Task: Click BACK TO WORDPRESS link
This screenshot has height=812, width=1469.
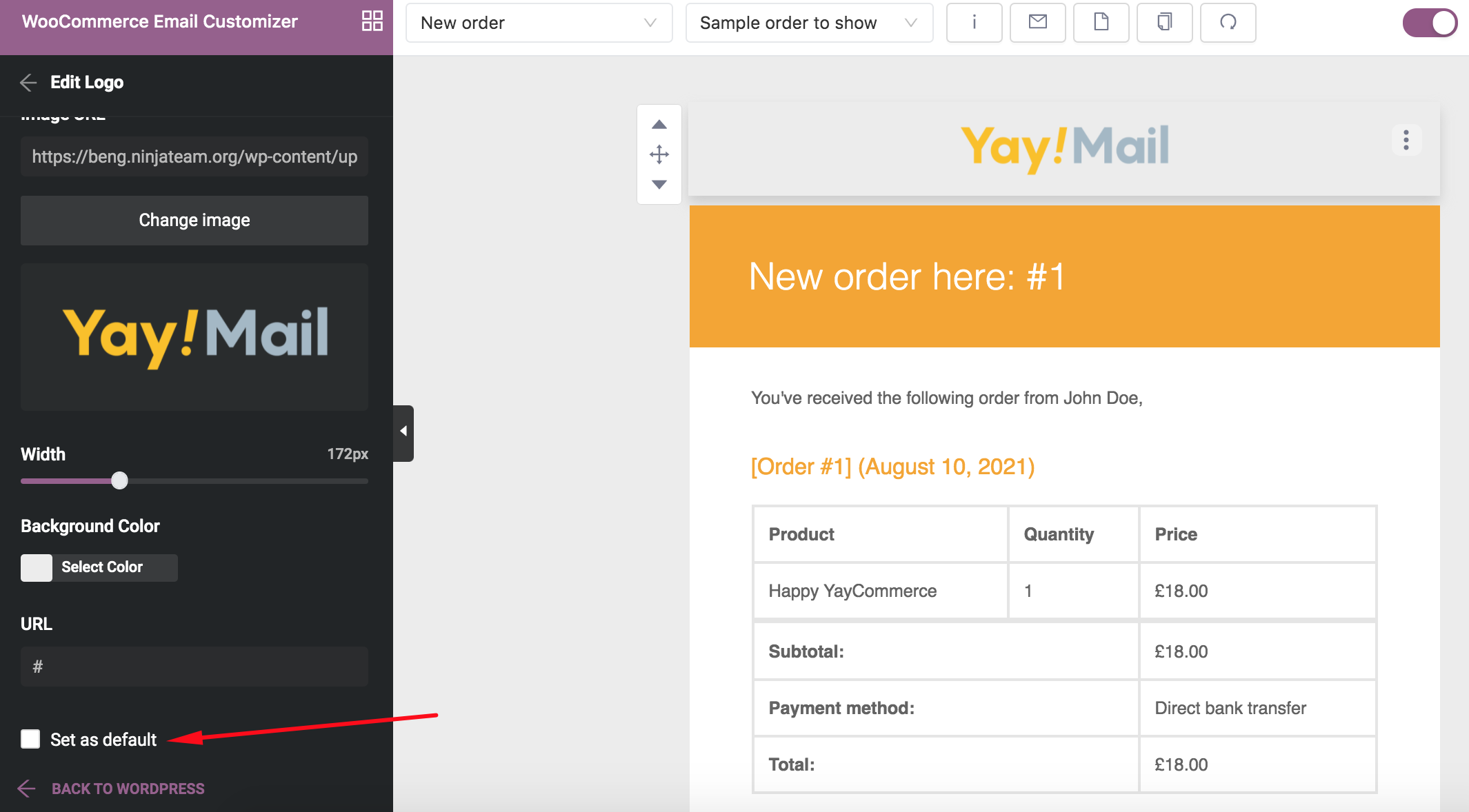Action: [x=128, y=789]
